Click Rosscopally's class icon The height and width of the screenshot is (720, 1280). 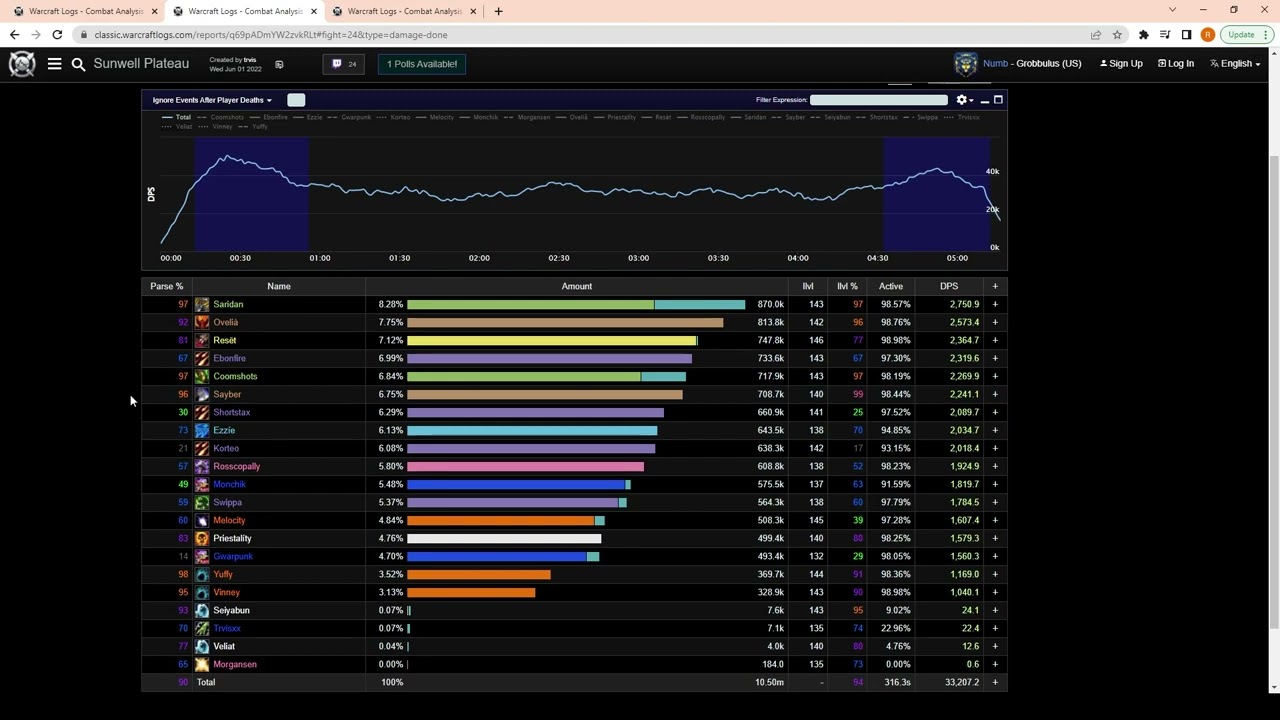coord(202,466)
